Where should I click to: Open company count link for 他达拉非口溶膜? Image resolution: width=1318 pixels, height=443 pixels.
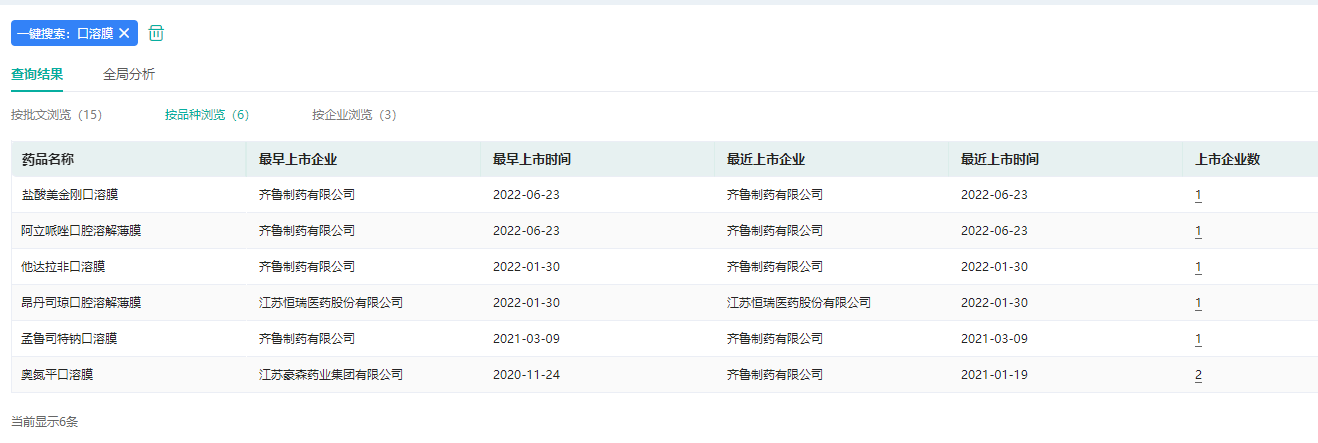(x=1198, y=267)
